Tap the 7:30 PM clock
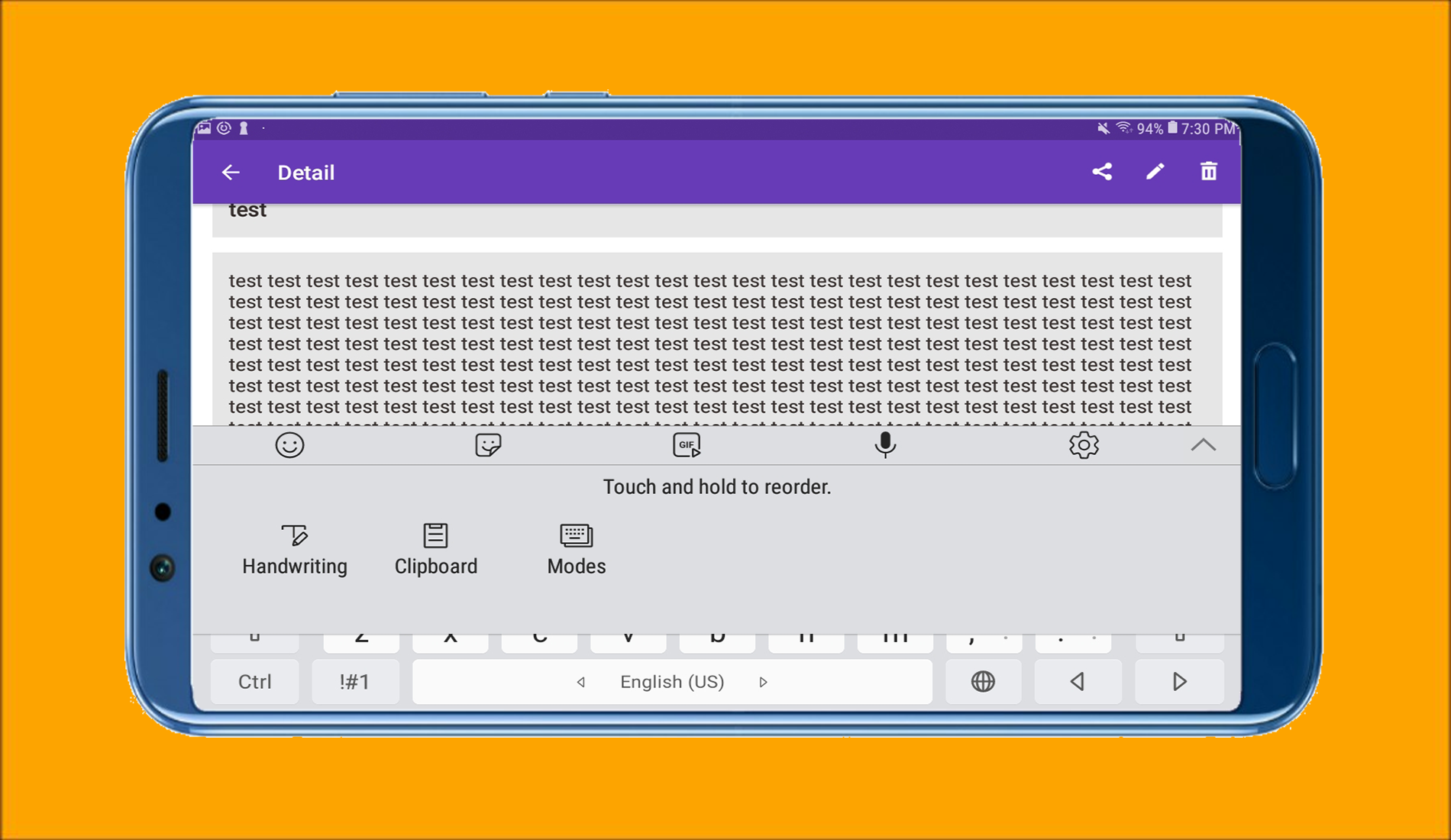The image size is (1451, 840). (1208, 129)
